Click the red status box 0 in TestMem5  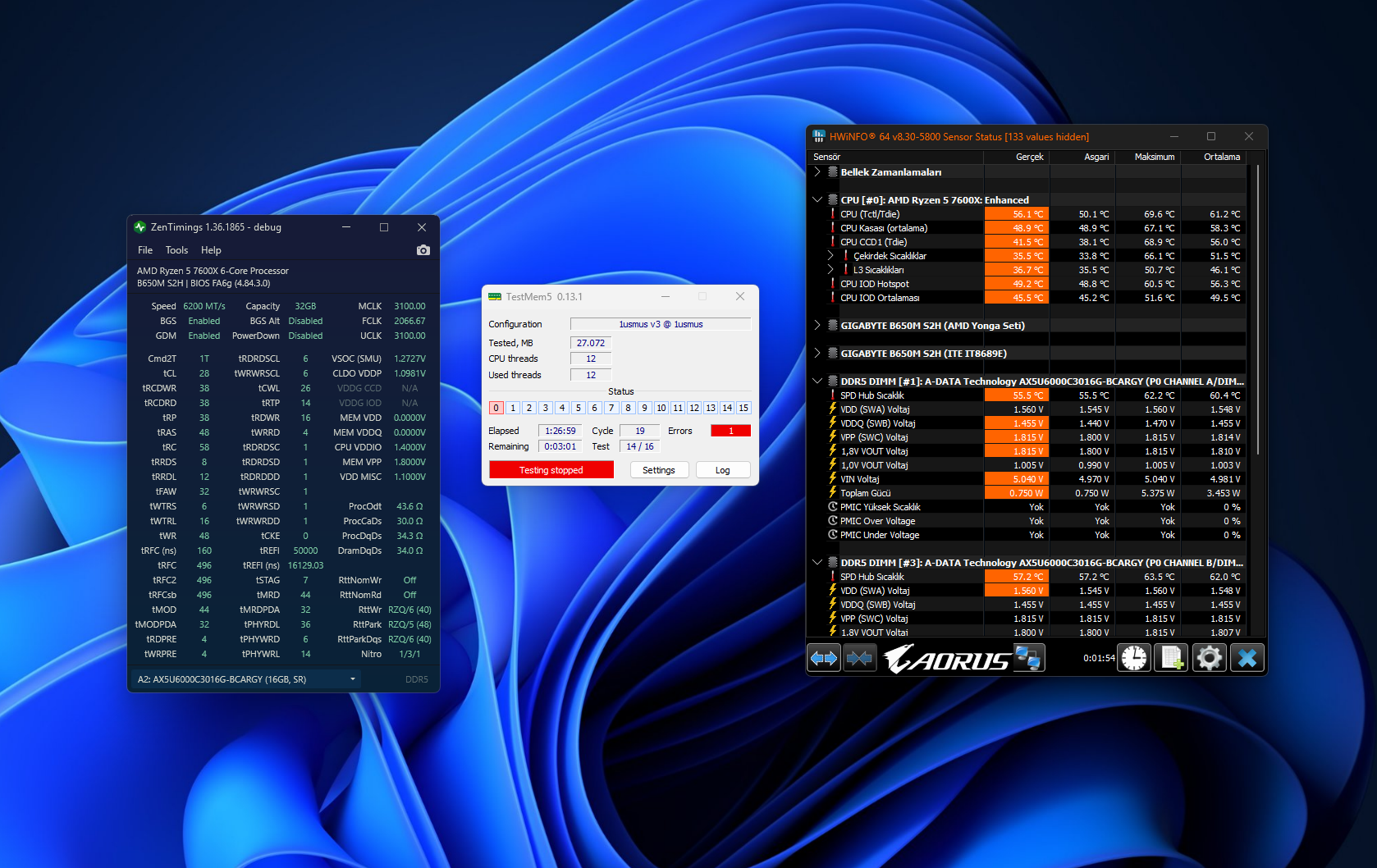[x=496, y=408]
